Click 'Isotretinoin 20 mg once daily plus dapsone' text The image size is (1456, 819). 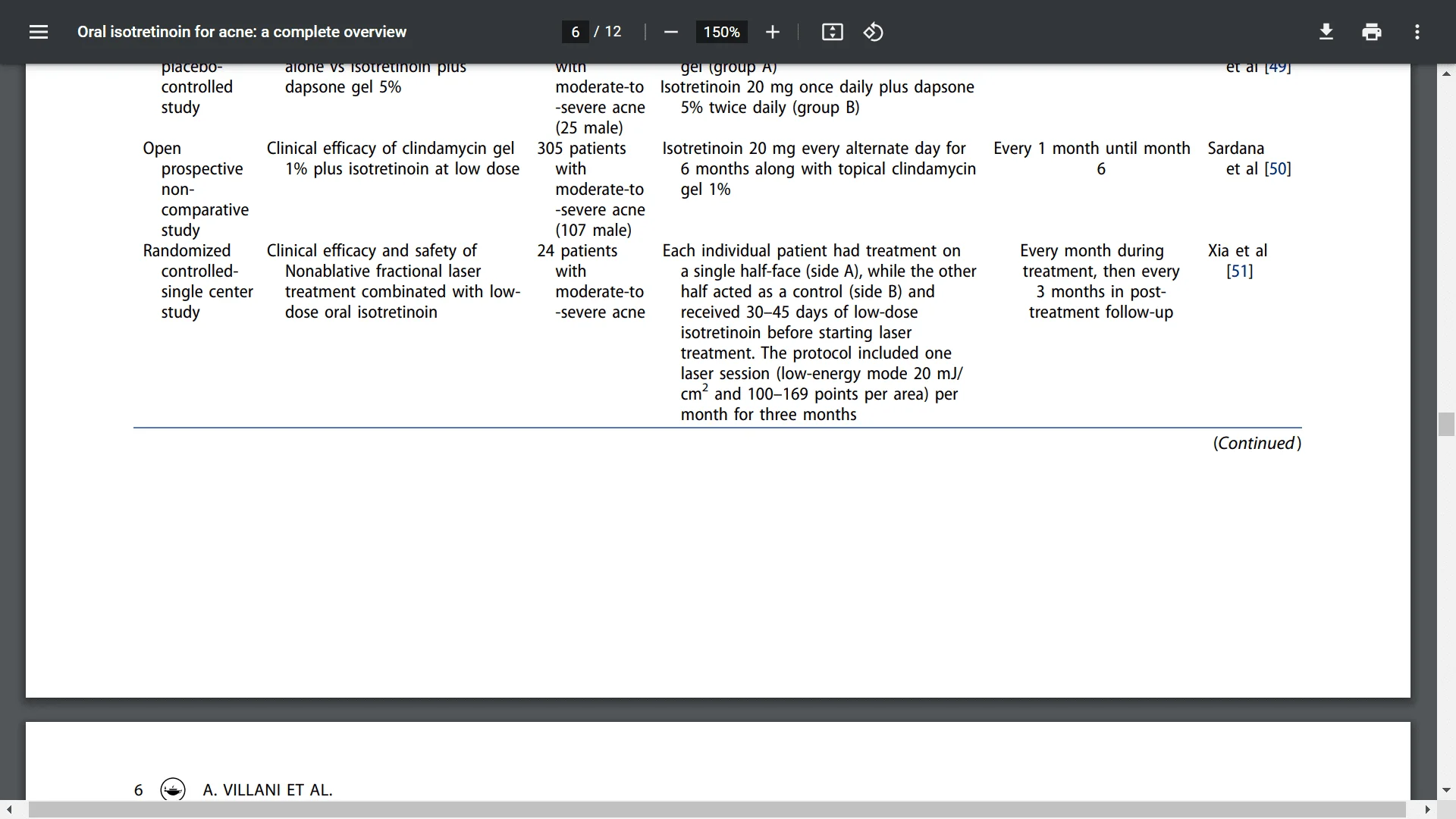point(817,87)
